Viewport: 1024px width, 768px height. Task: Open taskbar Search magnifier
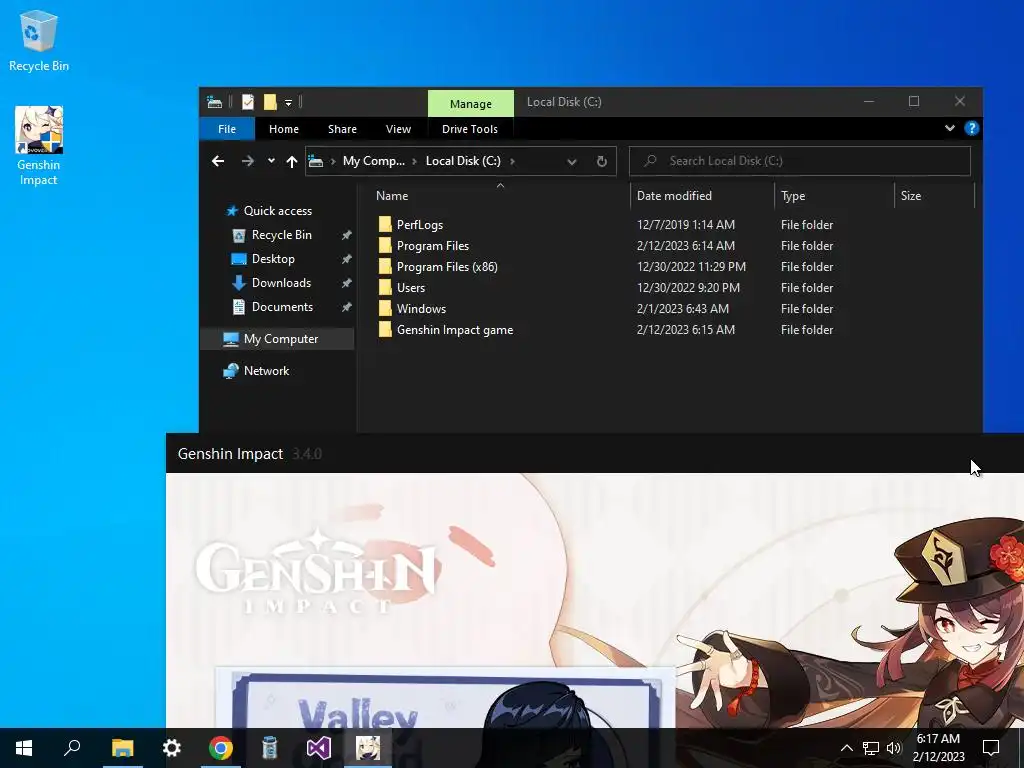[72, 748]
